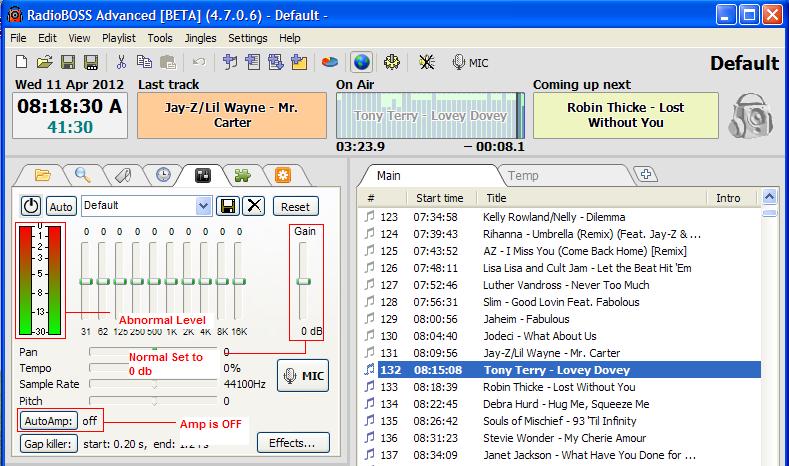This screenshot has height=466, width=789.
Task: Click the On Air track progress waveform
Action: coord(430,116)
